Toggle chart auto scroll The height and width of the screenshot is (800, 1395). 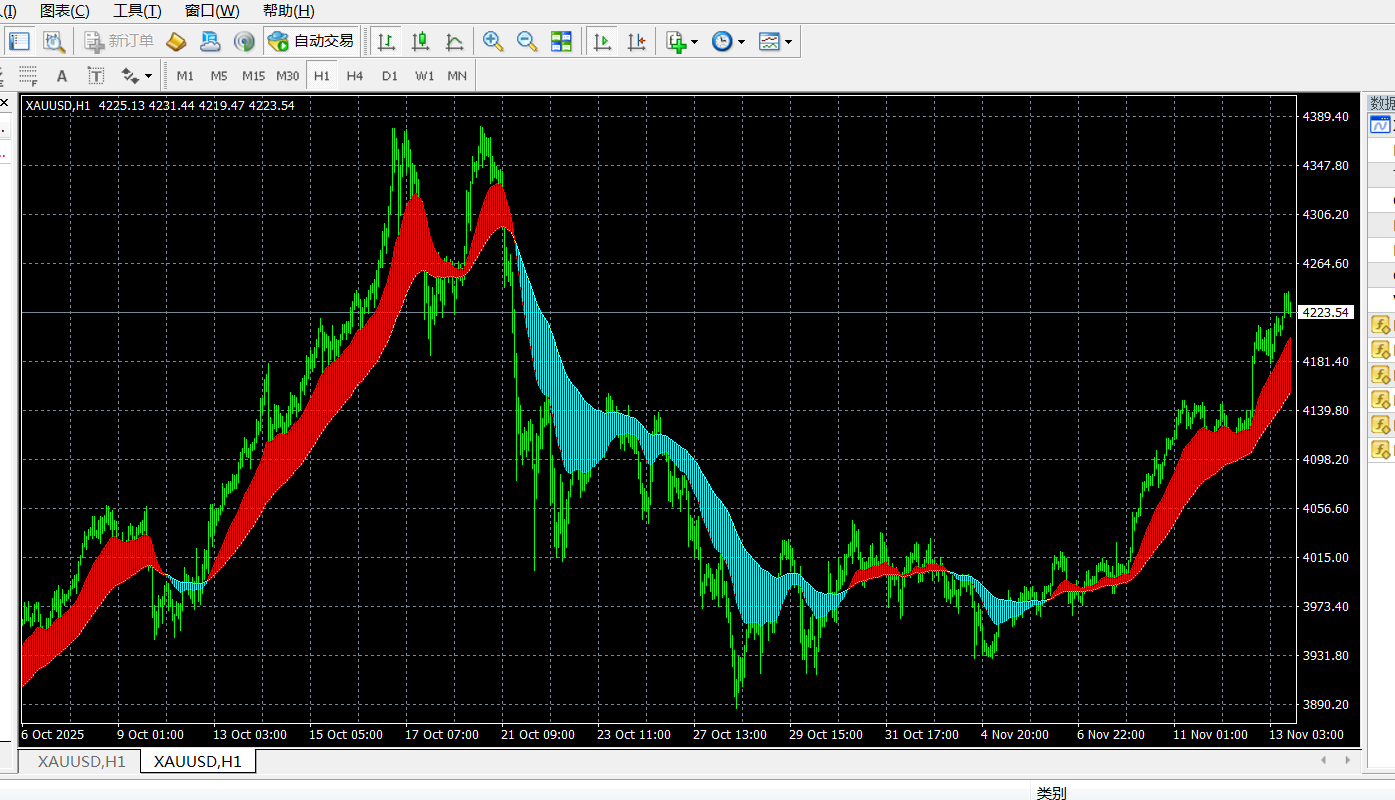(x=602, y=41)
